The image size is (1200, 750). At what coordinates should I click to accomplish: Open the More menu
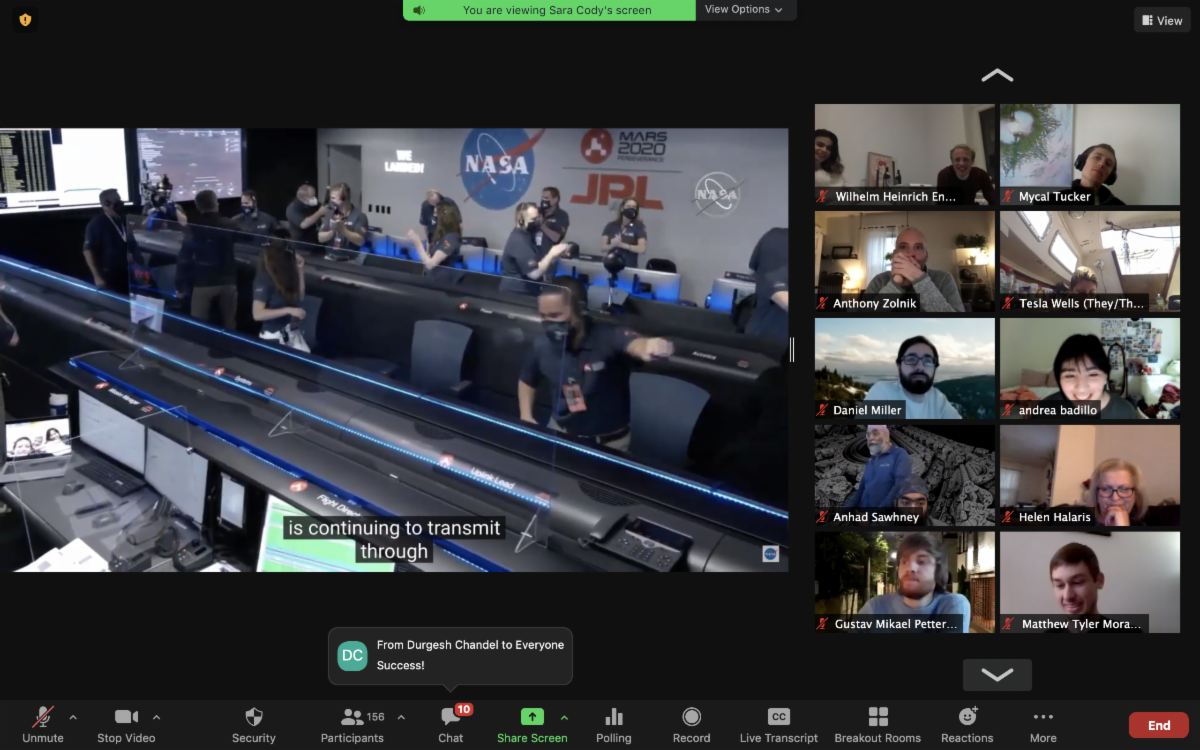[1043, 717]
